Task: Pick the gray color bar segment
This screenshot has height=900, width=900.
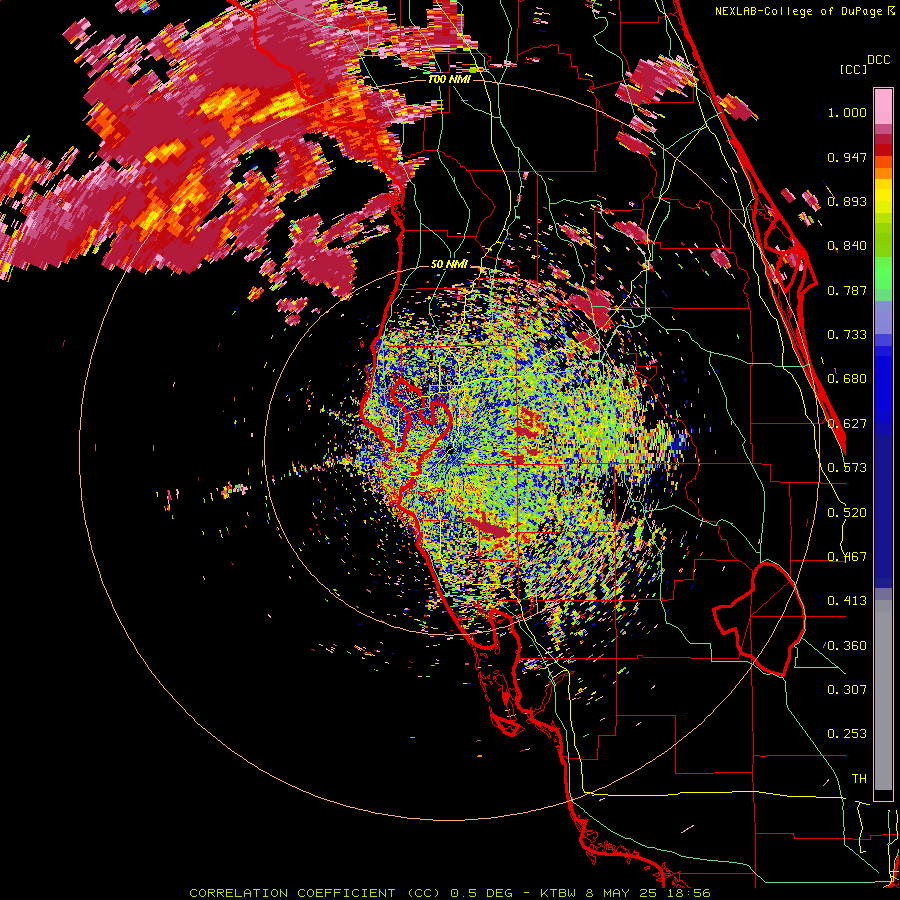Action: (x=883, y=697)
